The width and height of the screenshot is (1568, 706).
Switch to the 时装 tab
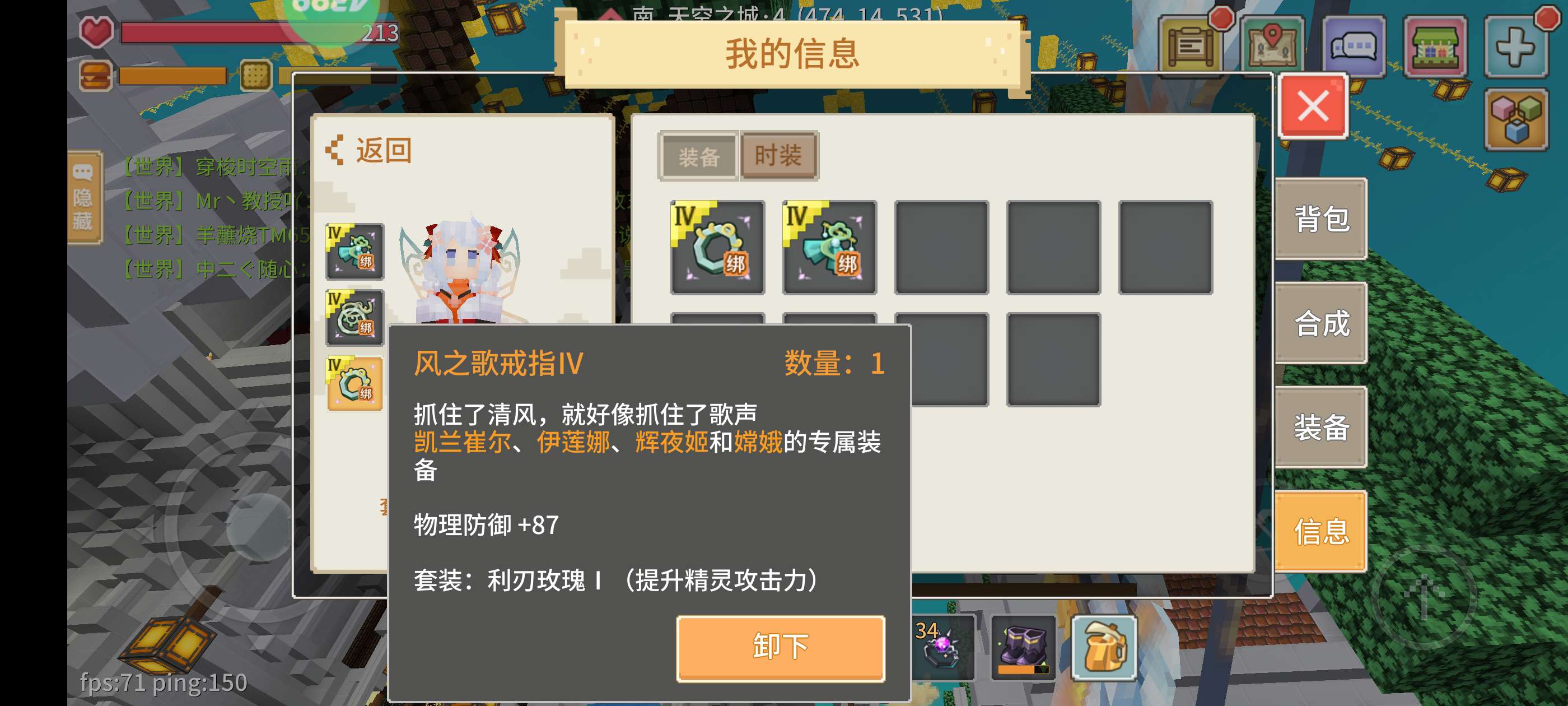pyautogui.click(x=778, y=155)
